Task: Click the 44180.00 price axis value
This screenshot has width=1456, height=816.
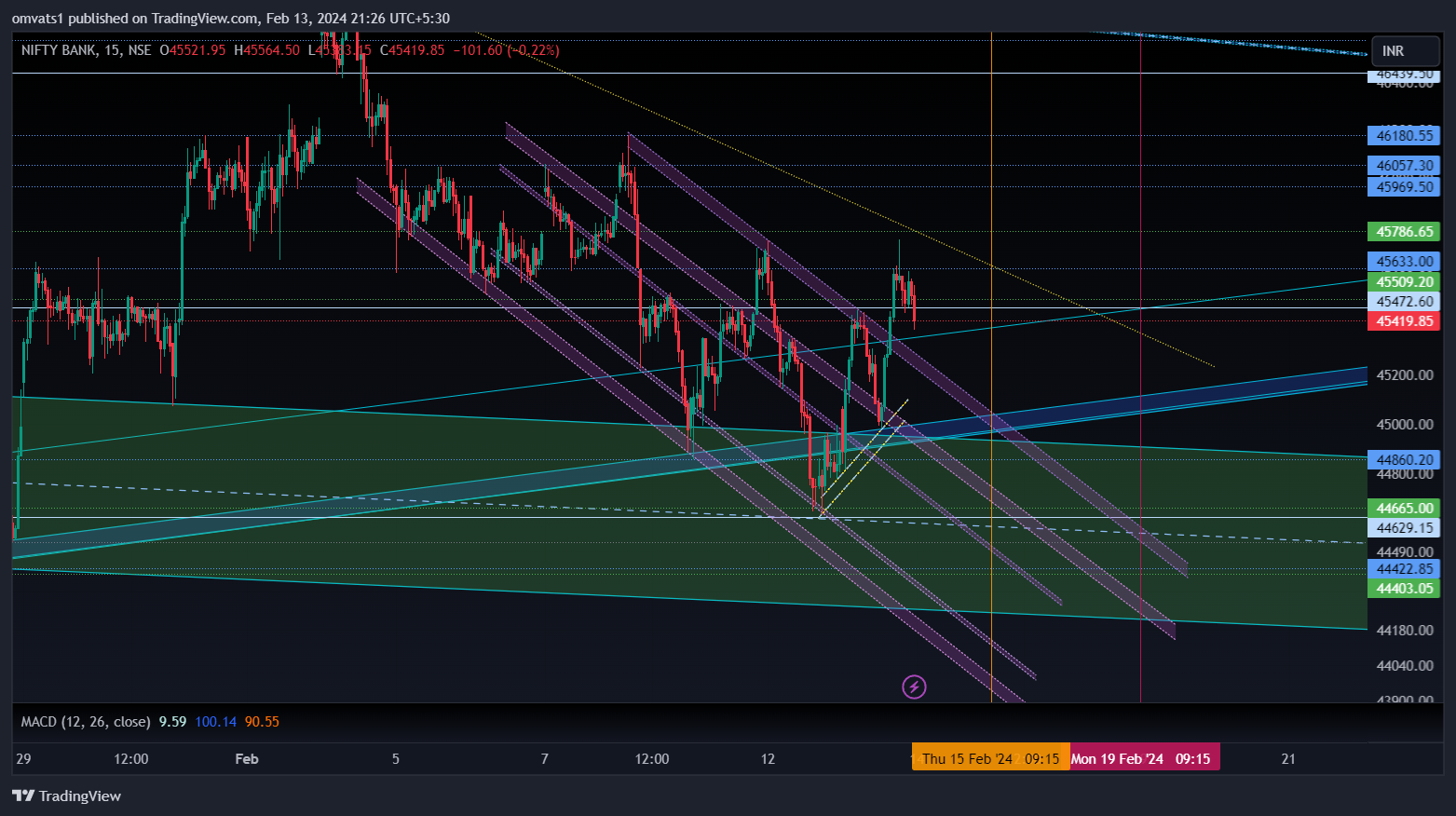Action: click(x=1405, y=631)
